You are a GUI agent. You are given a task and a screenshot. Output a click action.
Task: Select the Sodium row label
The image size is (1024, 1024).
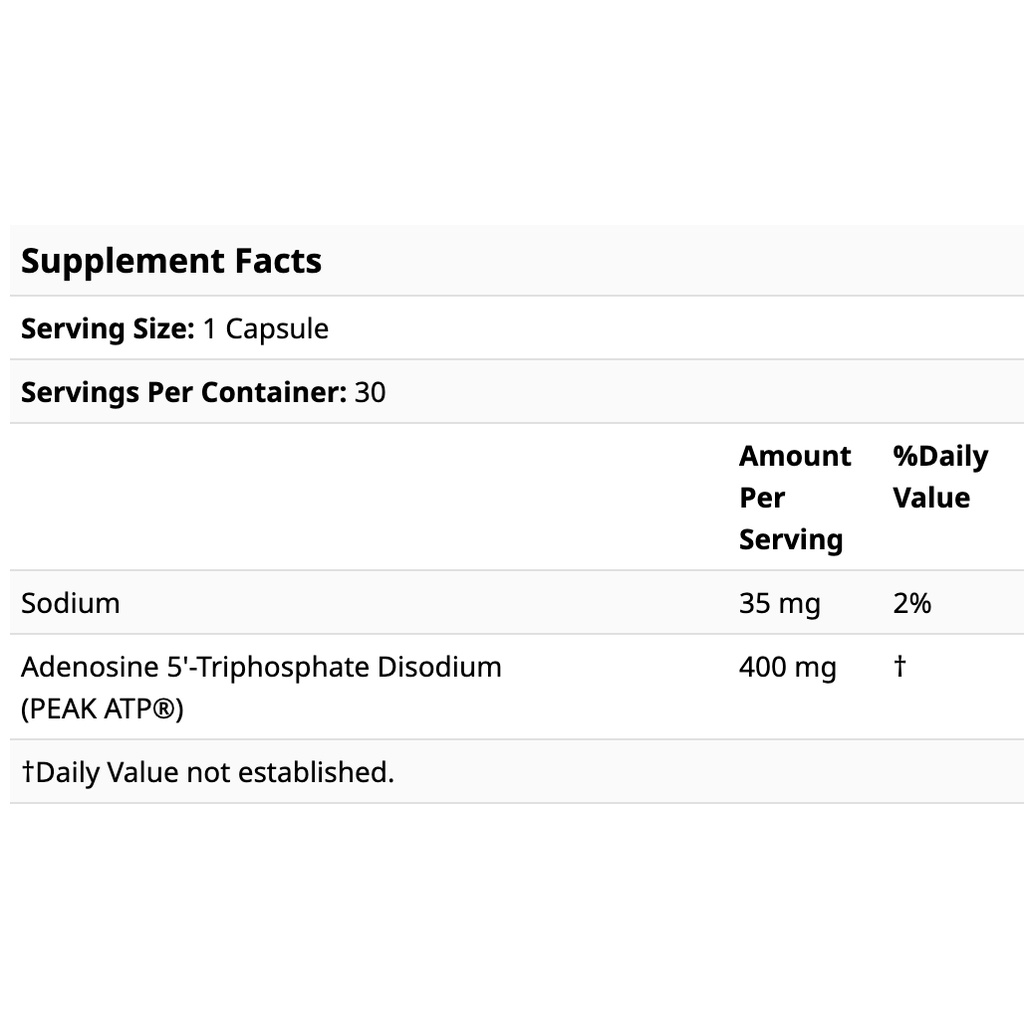[70, 603]
